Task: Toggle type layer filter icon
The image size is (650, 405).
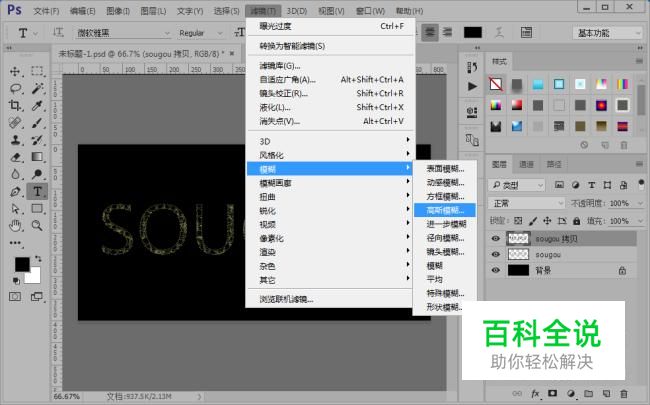Action: click(592, 185)
